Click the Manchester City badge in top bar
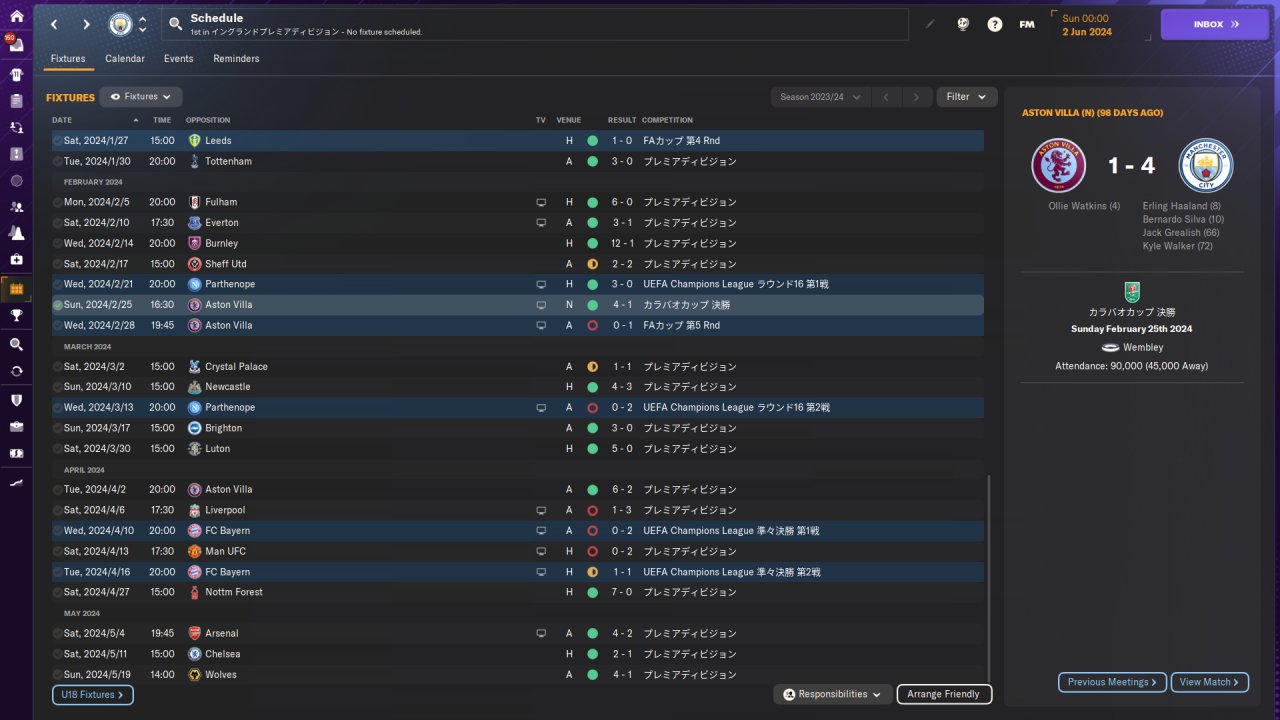1280x720 pixels. [x=120, y=24]
